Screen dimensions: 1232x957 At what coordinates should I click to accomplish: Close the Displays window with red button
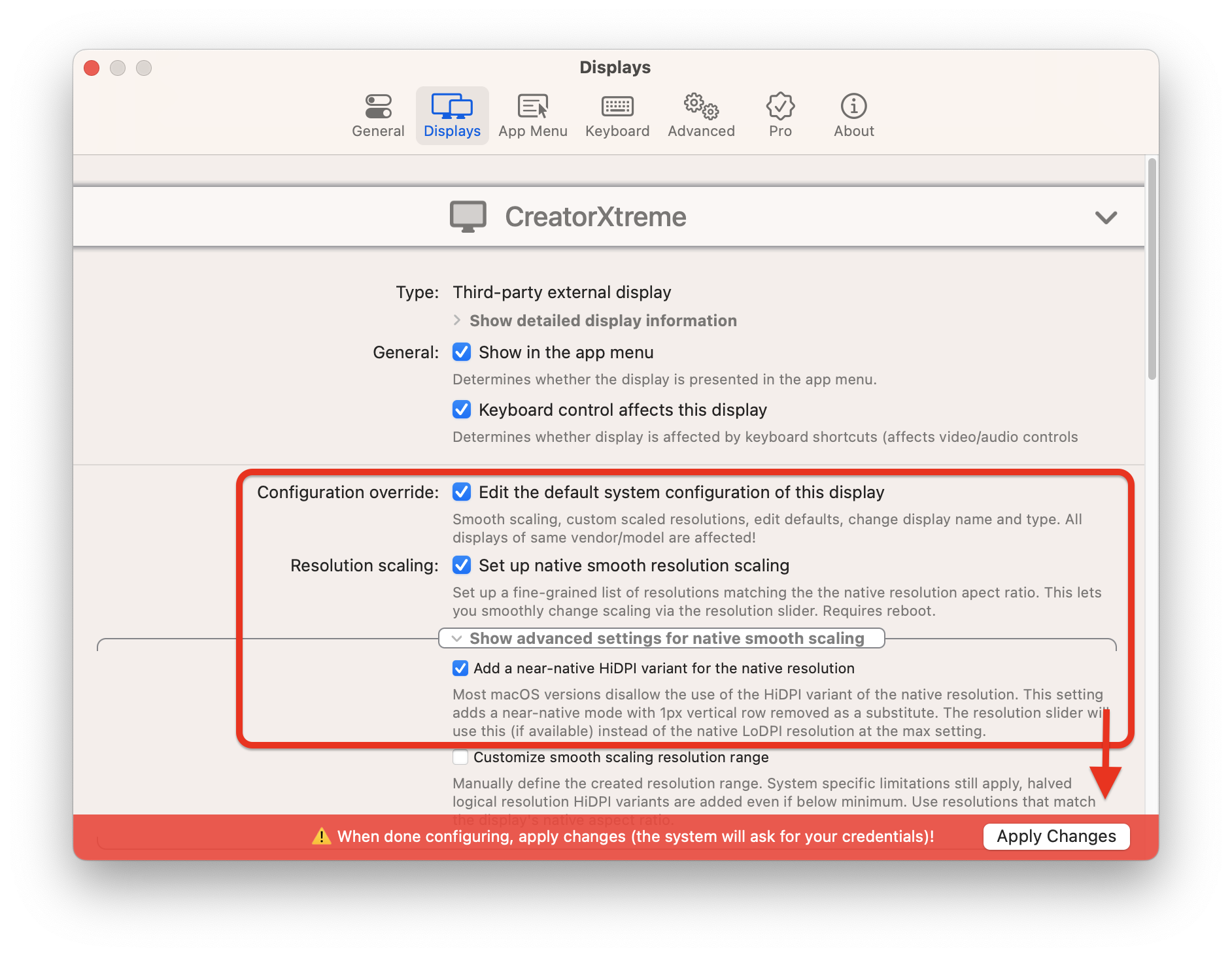click(x=92, y=68)
